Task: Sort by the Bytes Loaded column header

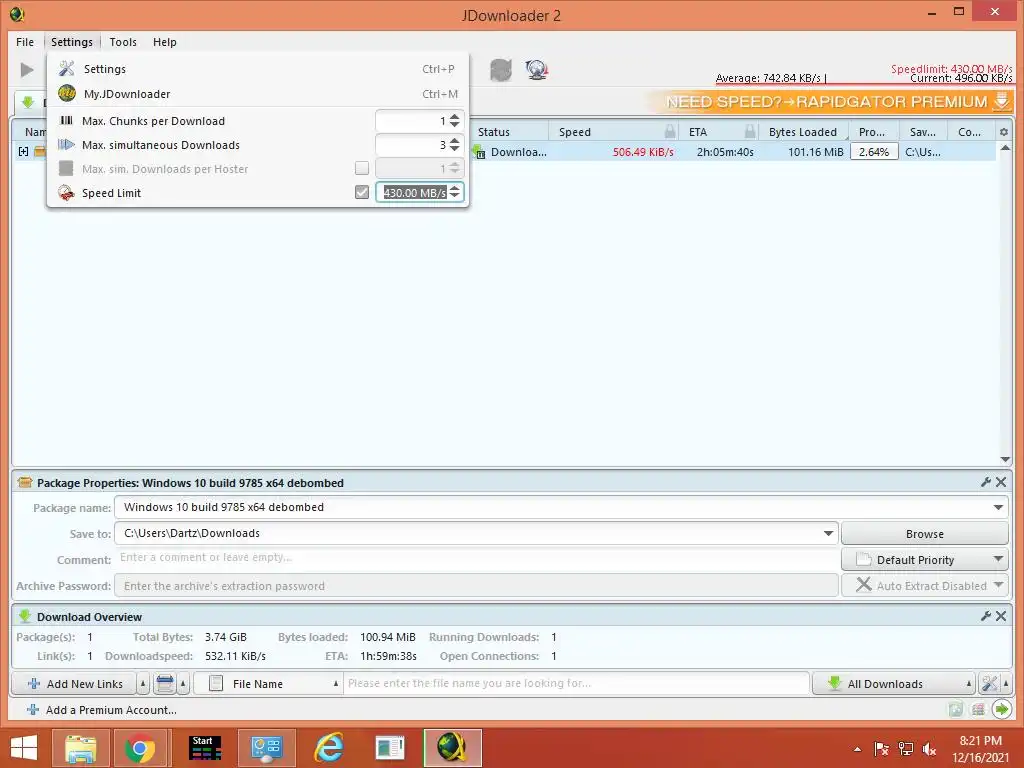Action: [x=803, y=132]
